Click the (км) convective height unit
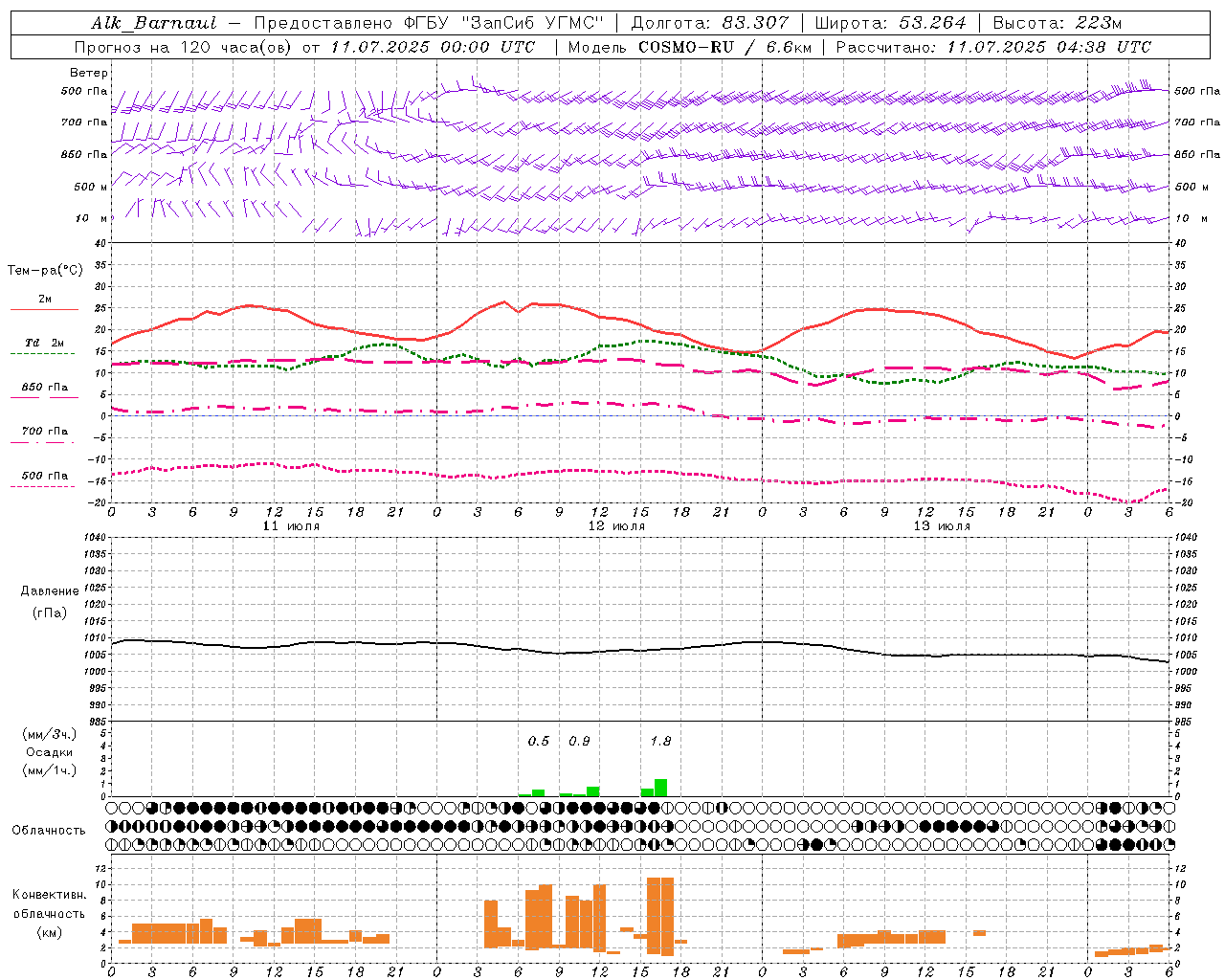The height and width of the screenshot is (980, 1225). [x=49, y=932]
